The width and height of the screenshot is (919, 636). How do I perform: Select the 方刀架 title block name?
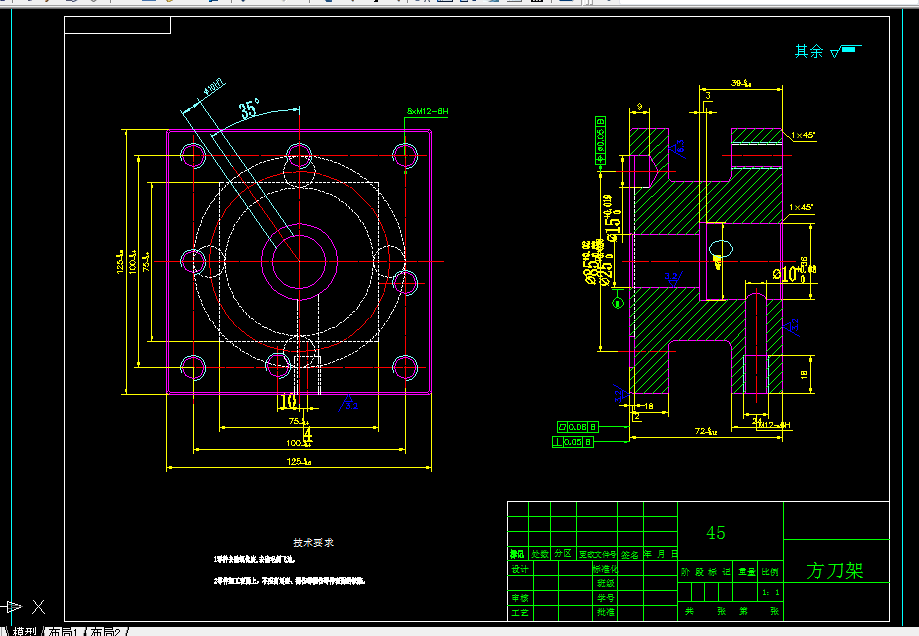click(x=835, y=570)
